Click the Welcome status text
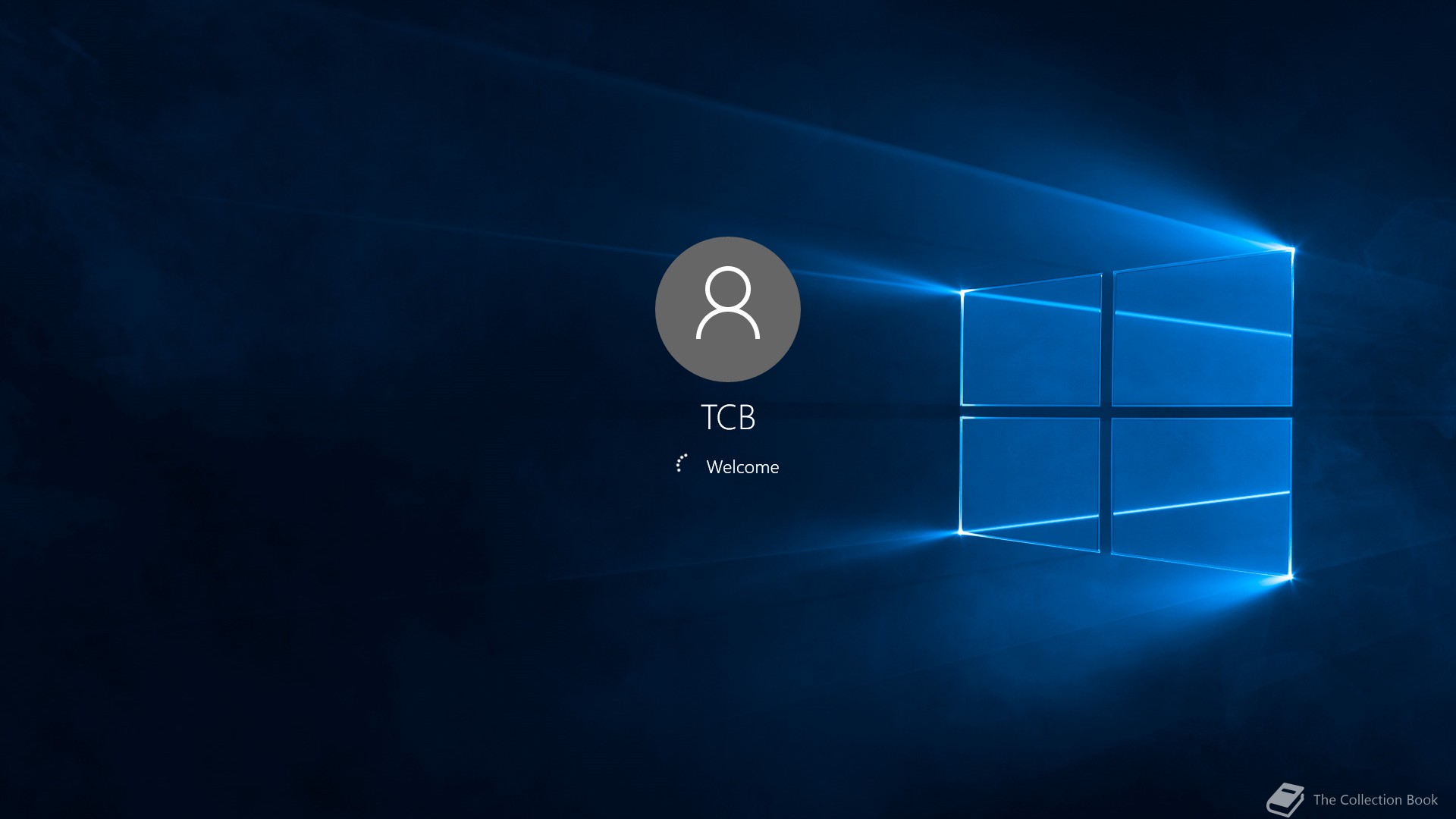This screenshot has height=819, width=1456. click(742, 467)
